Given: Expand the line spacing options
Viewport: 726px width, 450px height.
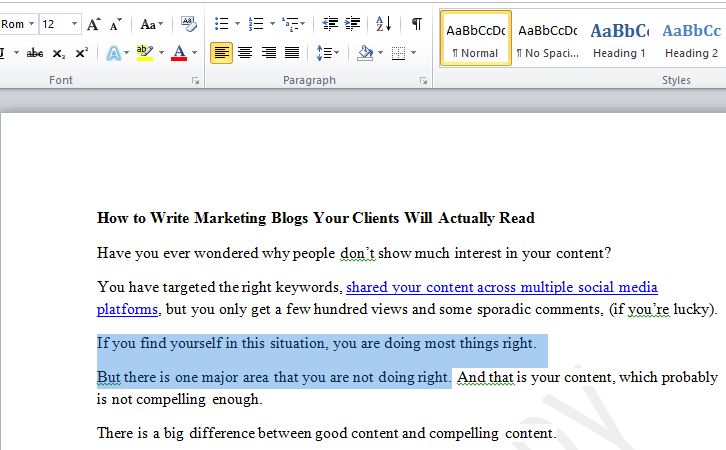Looking at the screenshot, I should pos(327,53).
